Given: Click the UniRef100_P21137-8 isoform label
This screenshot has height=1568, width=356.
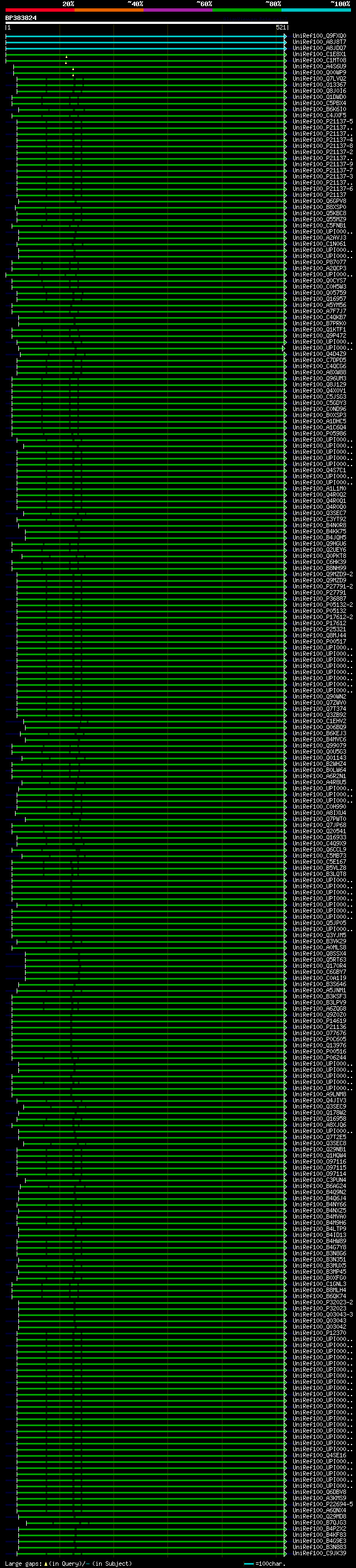Looking at the screenshot, I should tap(323, 146).
